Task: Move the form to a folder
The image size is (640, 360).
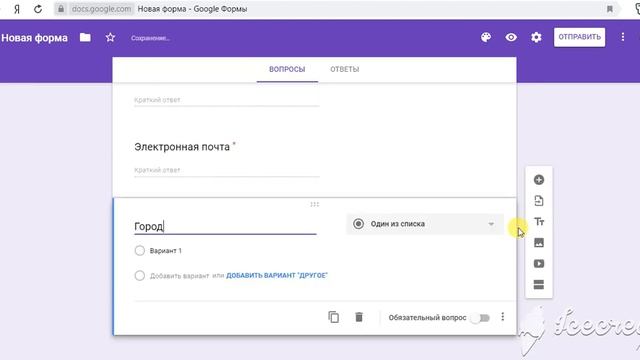Action: 85,38
